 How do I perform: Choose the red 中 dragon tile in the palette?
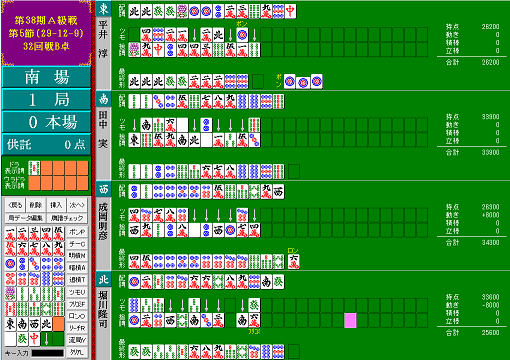[x=34, y=339]
